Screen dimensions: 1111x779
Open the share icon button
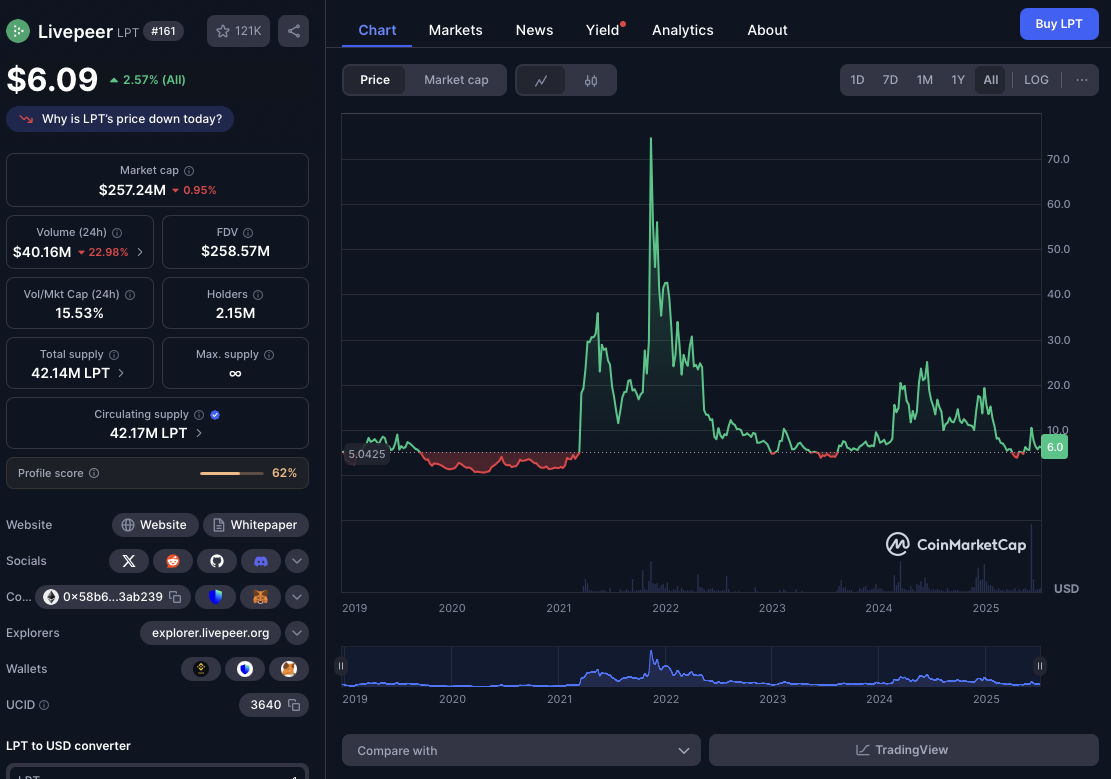pos(293,31)
